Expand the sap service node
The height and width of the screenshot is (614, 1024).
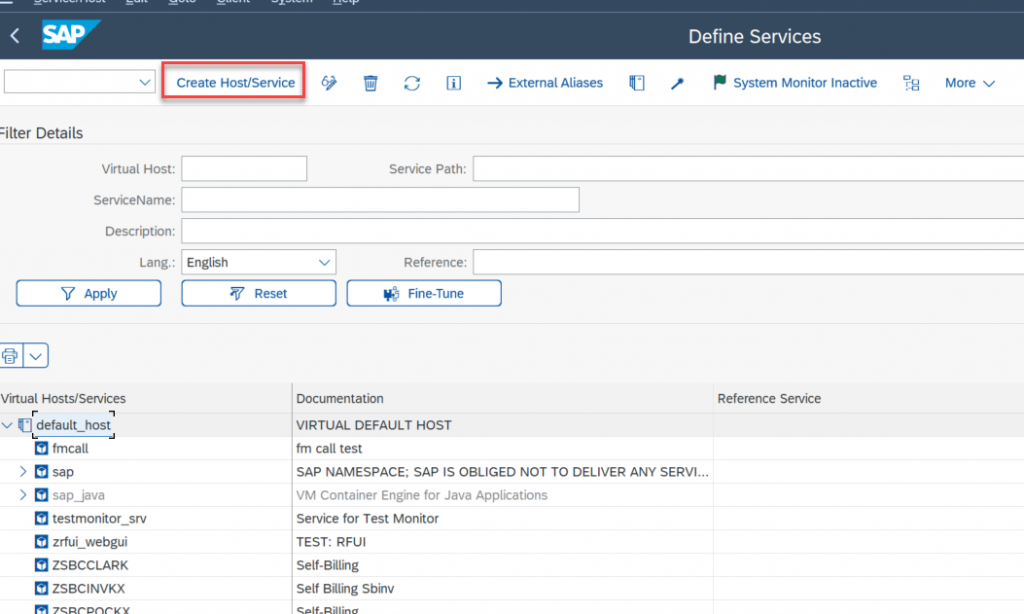tap(23, 472)
